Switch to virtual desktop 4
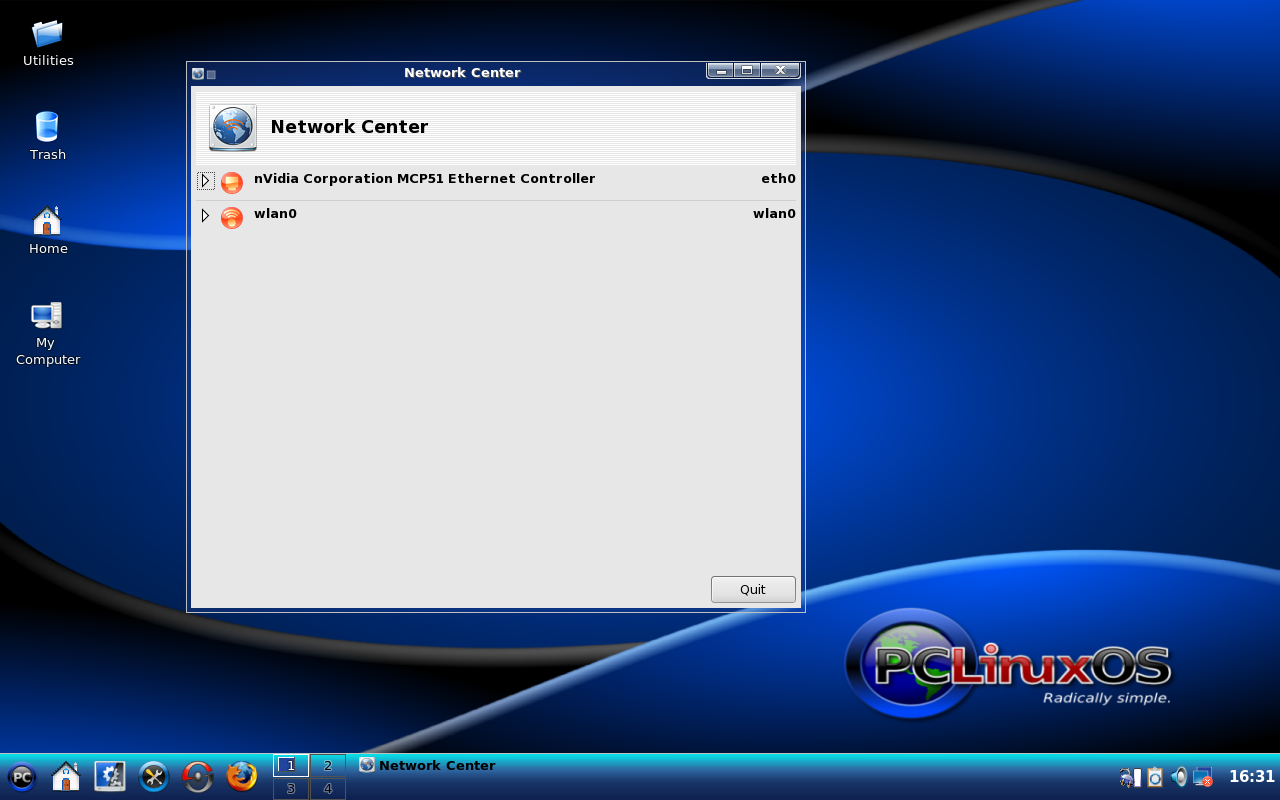Screen dimensions: 1280x800 [328, 789]
